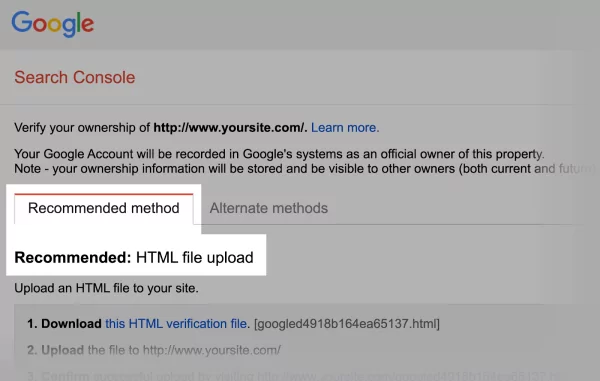Click the bold Recommended: label
Viewport: 600px width, 381px height.
point(73,257)
